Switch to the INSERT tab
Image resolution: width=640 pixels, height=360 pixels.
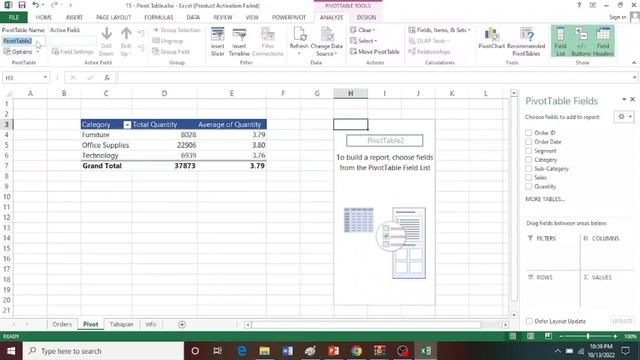74,18
